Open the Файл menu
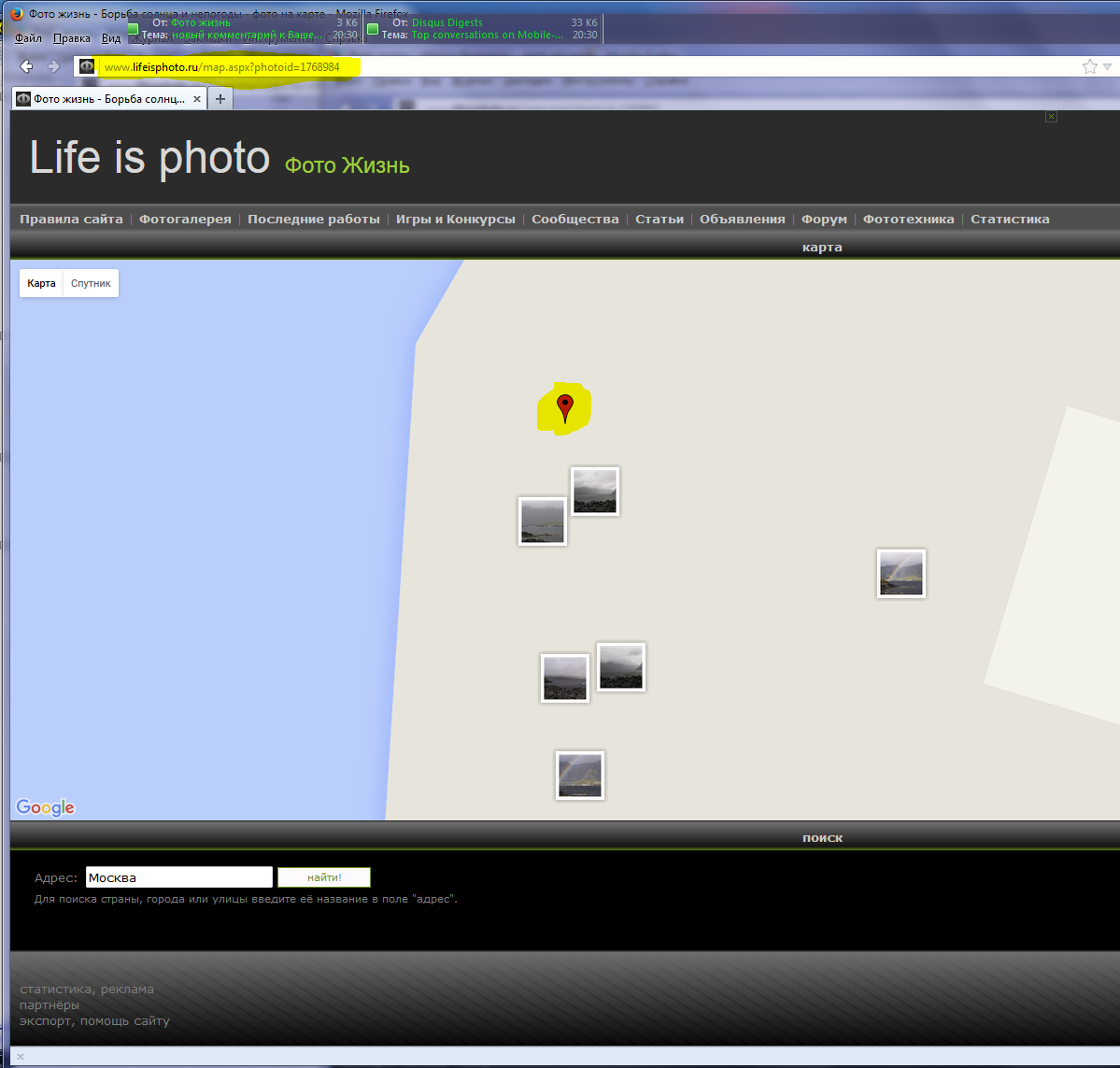Viewport: 1120px width, 1068px height. (28, 38)
